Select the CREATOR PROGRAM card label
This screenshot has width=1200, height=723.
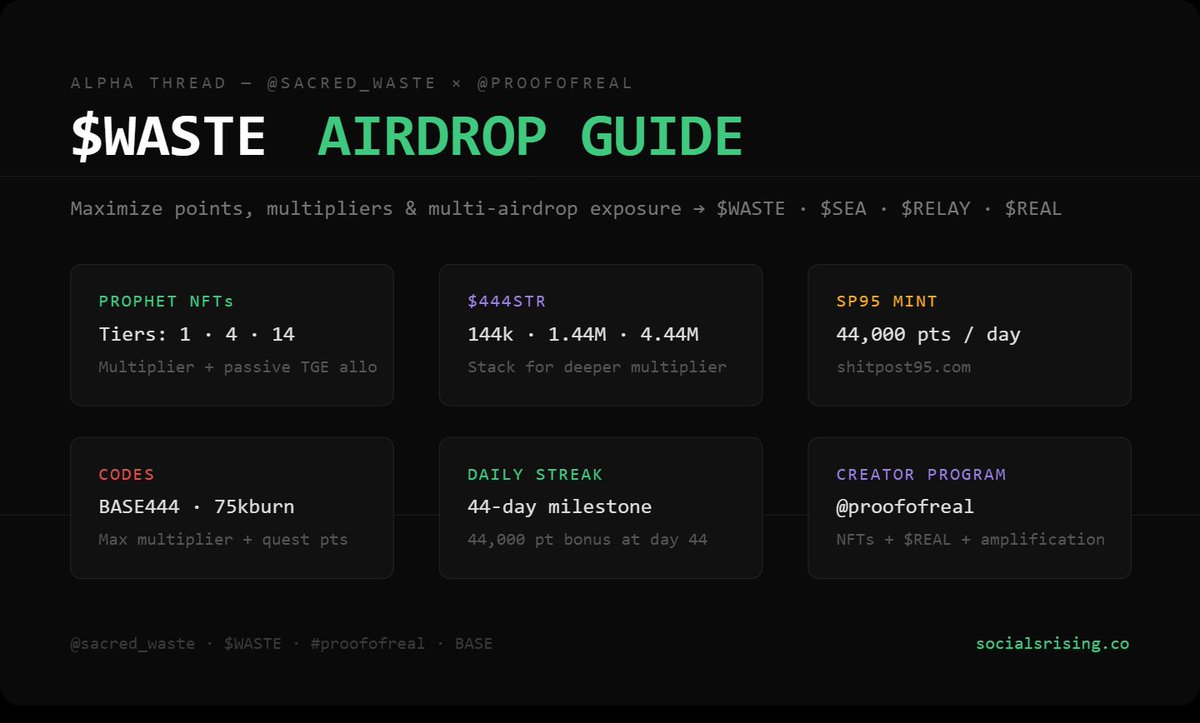(921, 474)
